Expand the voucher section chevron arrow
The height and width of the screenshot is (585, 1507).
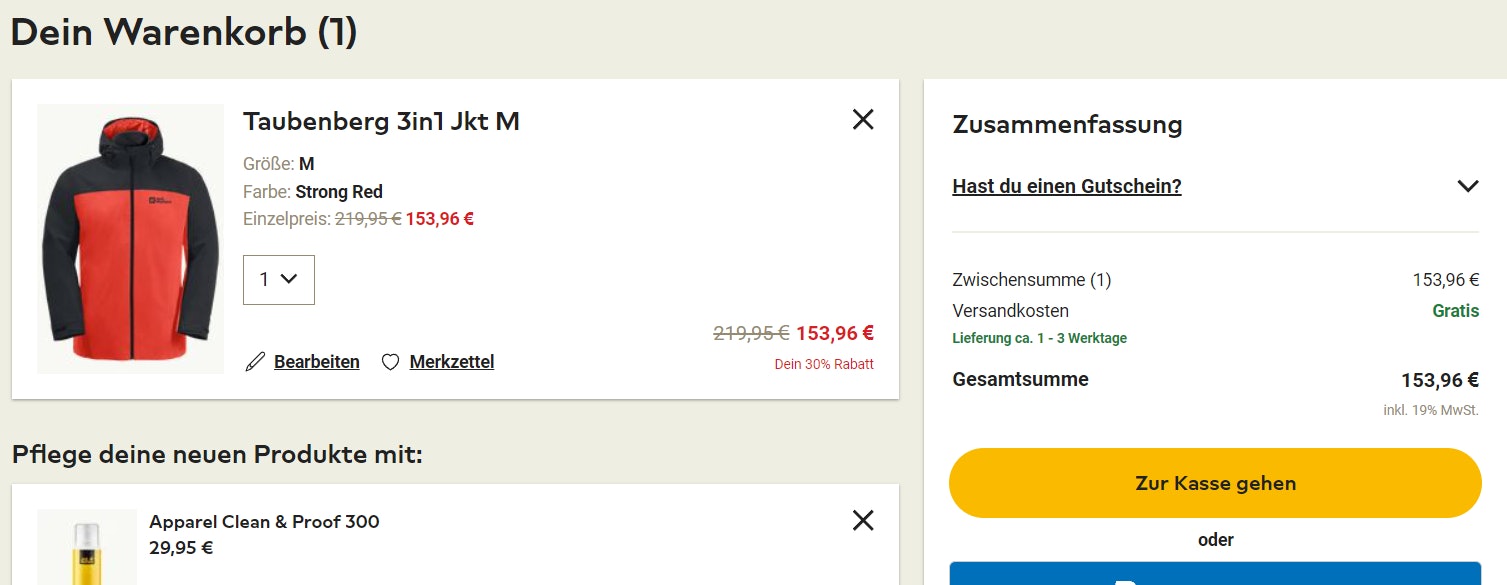1467,186
